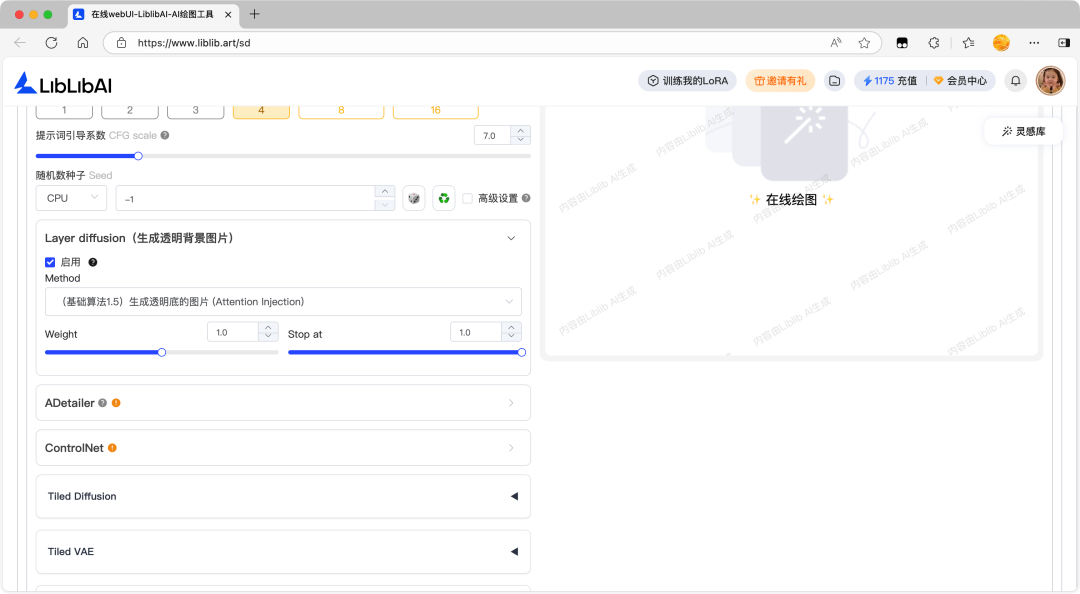The image size is (1080, 594).
Task: Click the Seed input field
Action: point(246,198)
